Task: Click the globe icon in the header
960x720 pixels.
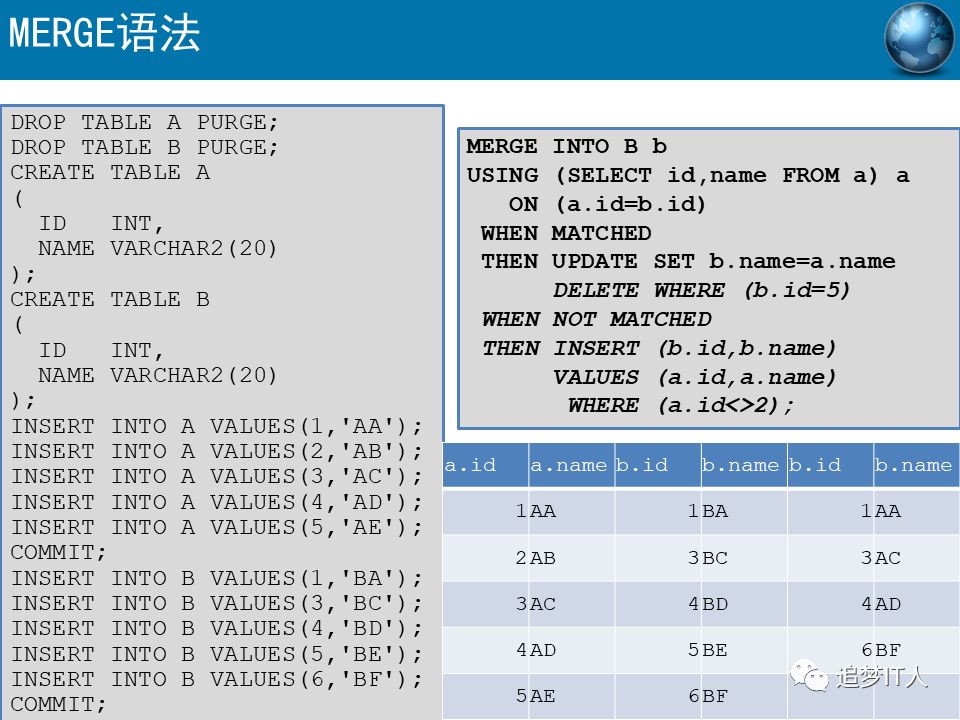Action: click(919, 38)
